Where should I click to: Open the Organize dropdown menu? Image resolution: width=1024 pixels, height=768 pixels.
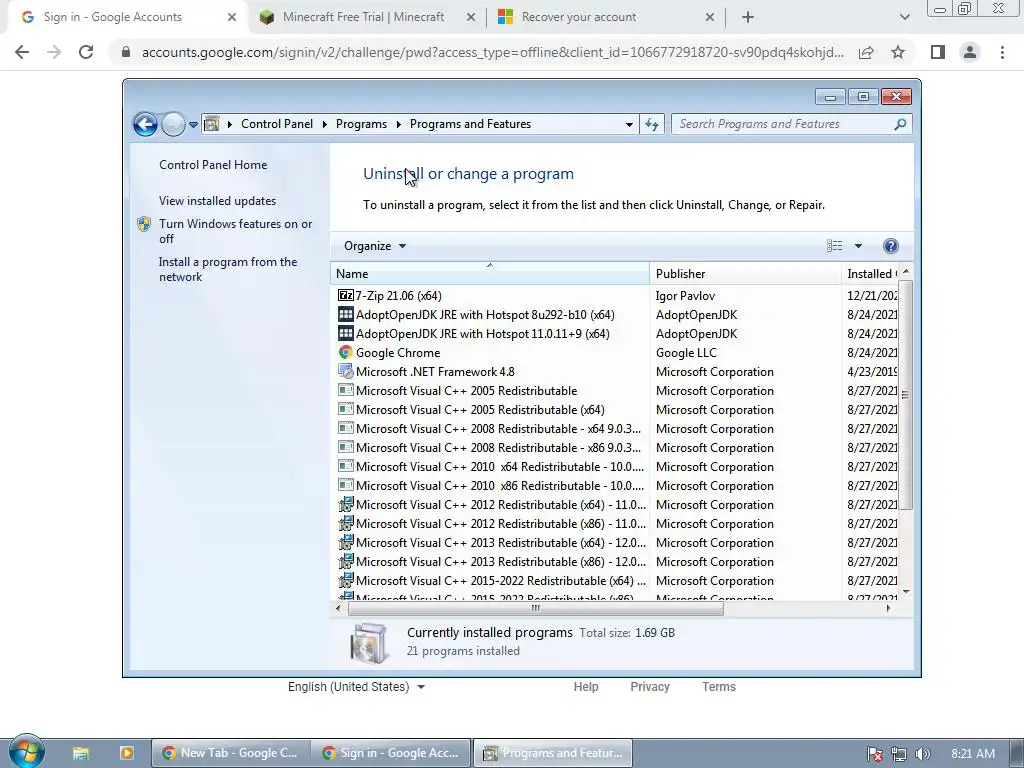pyautogui.click(x=375, y=246)
